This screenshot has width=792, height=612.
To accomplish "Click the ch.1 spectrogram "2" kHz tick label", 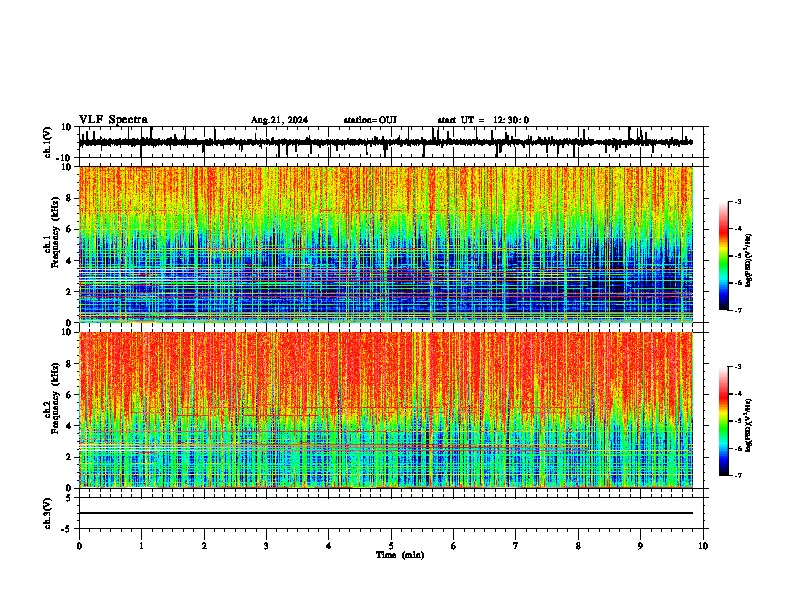I will pos(69,292).
